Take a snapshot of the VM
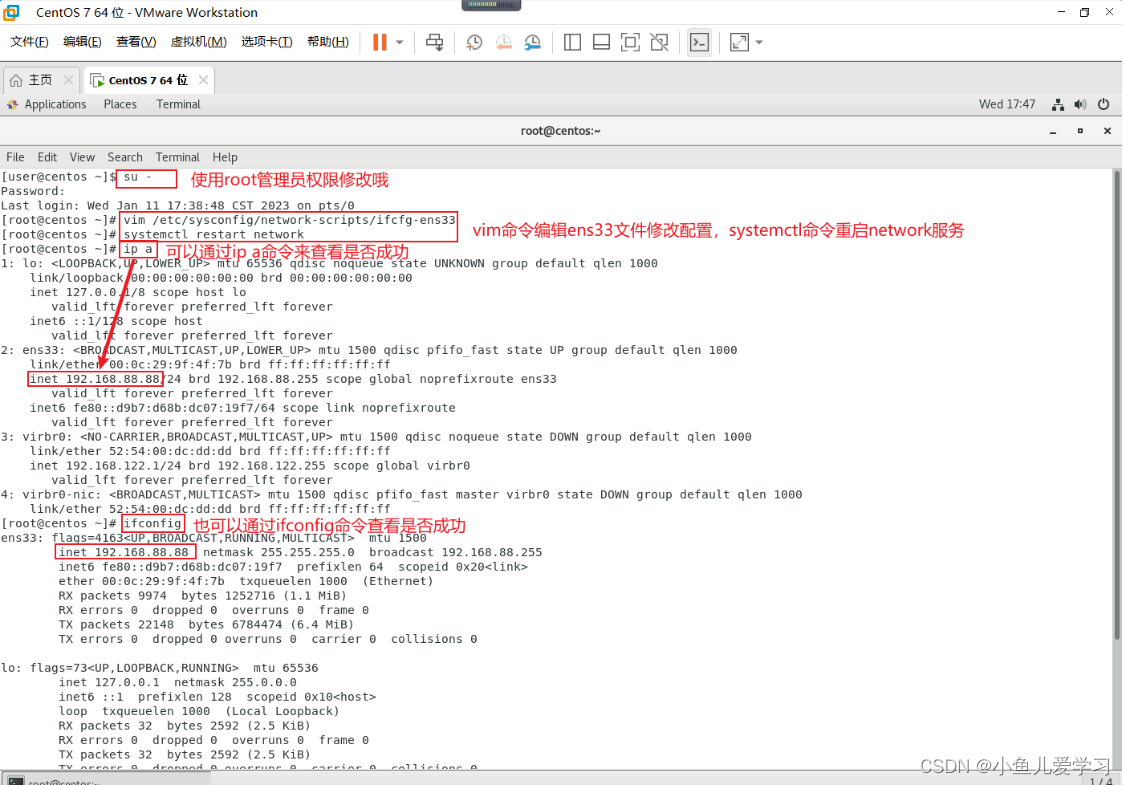 (x=474, y=42)
